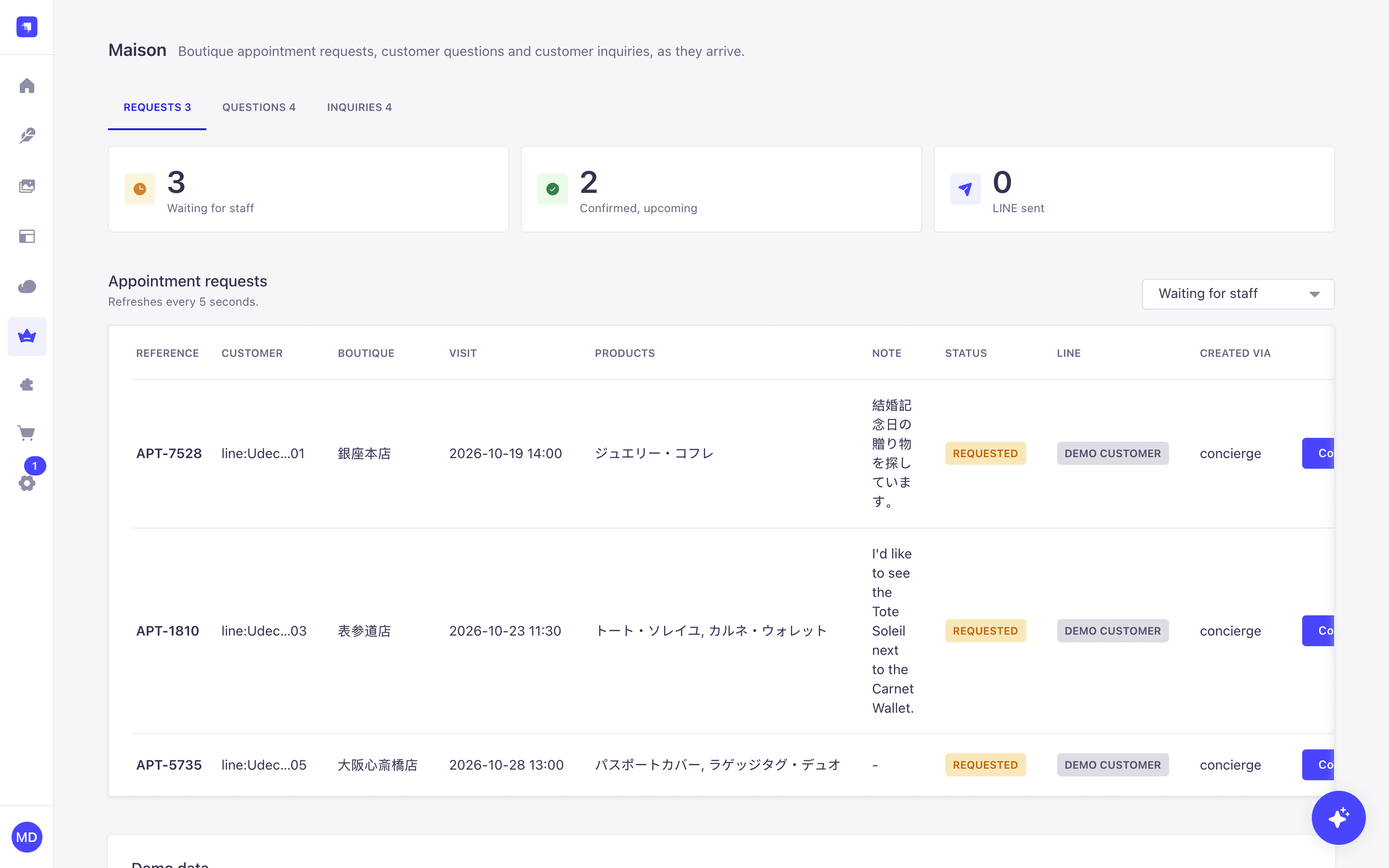Open settings gear with notification badge
Viewport: 1389px width, 868px height.
coord(27,483)
